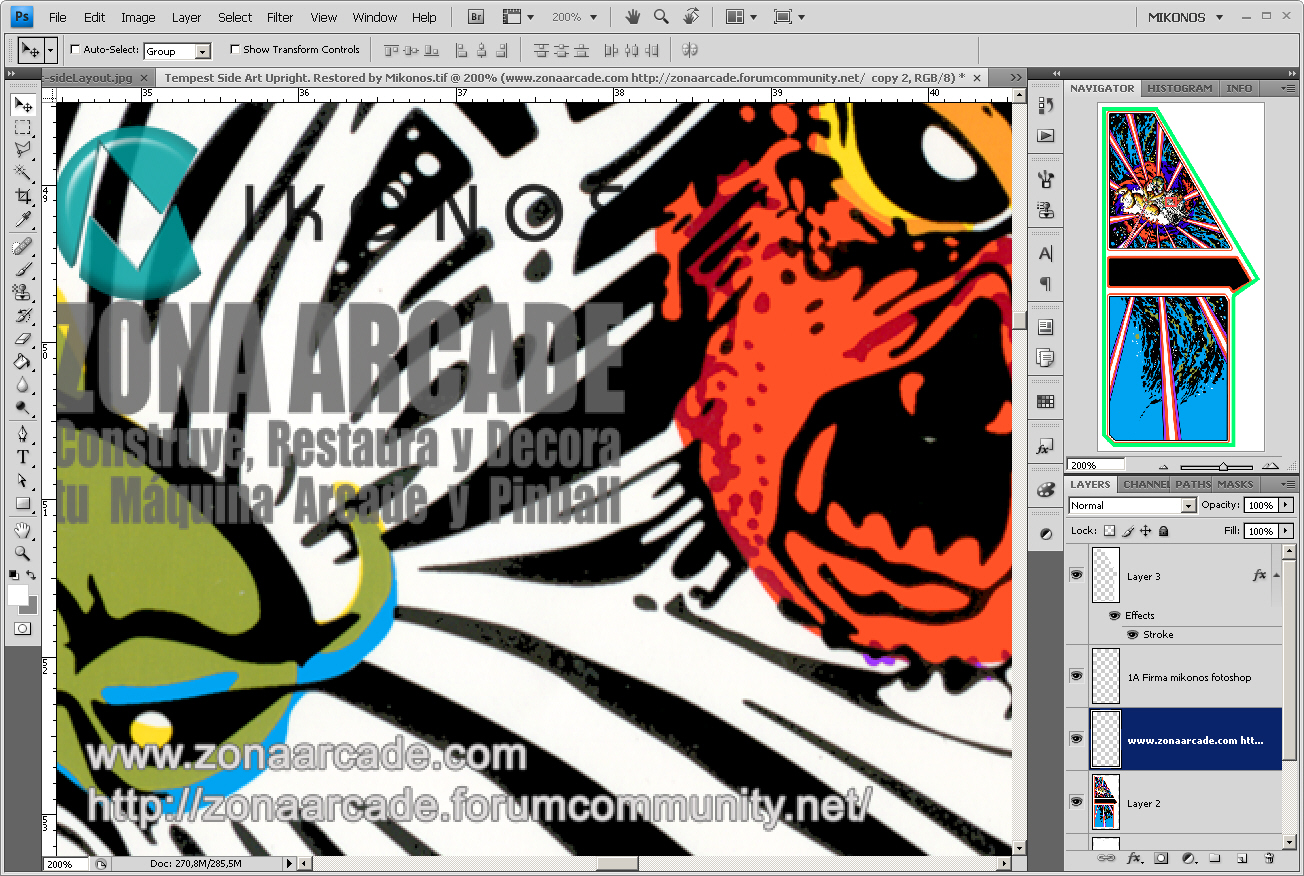Enable the Auto-Select checkbox
The image size is (1304, 876).
point(75,49)
